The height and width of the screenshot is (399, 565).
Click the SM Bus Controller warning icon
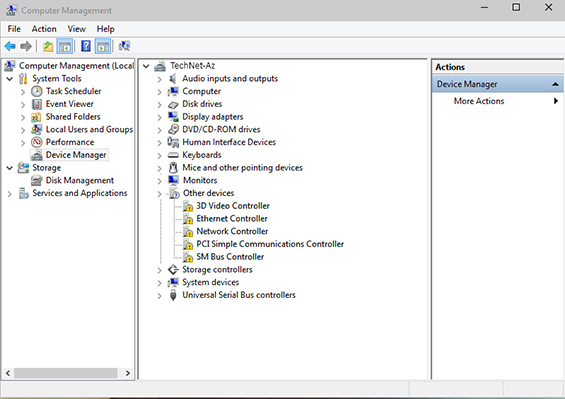(x=188, y=257)
